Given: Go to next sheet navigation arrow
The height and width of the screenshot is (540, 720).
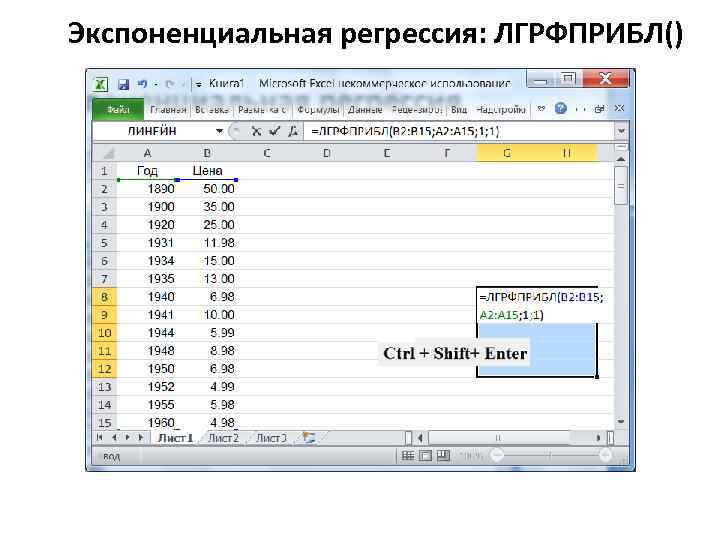Looking at the screenshot, I should click(x=128, y=438).
